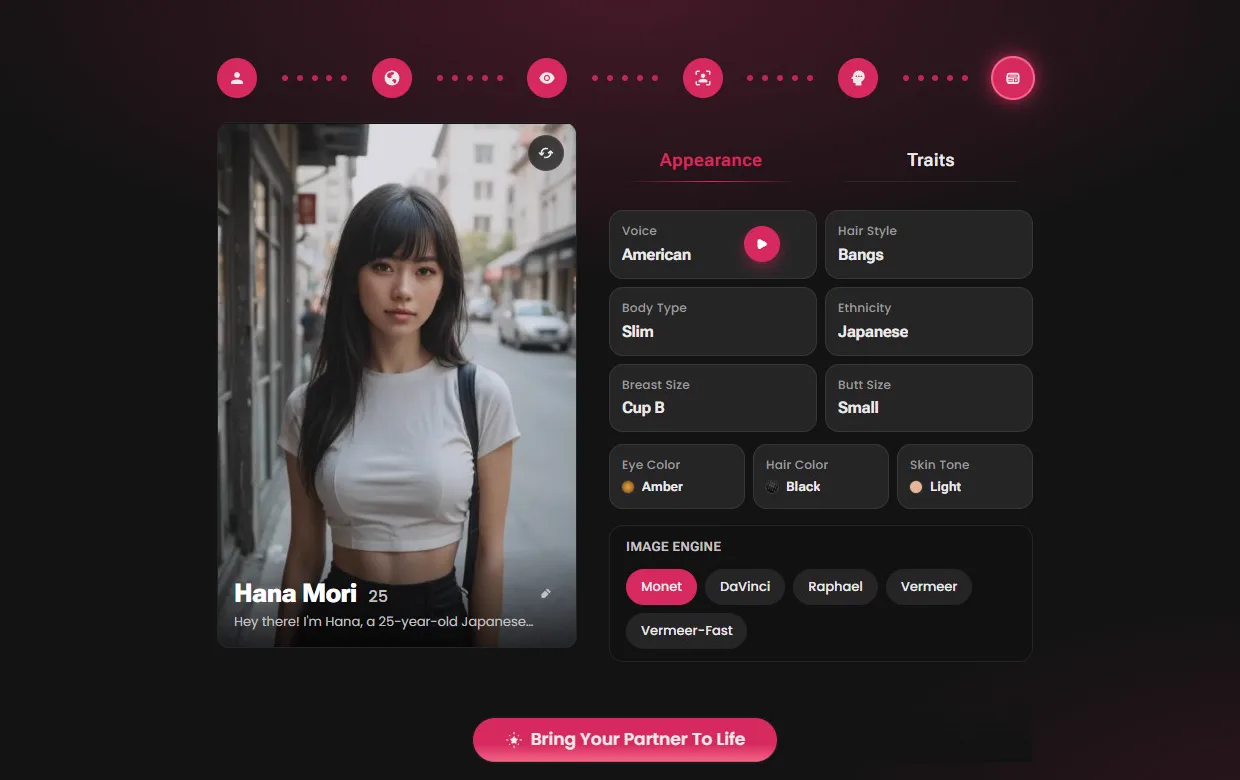This screenshot has height=780, width=1240.
Task: Go to the person profile step icon
Action: tap(237, 78)
